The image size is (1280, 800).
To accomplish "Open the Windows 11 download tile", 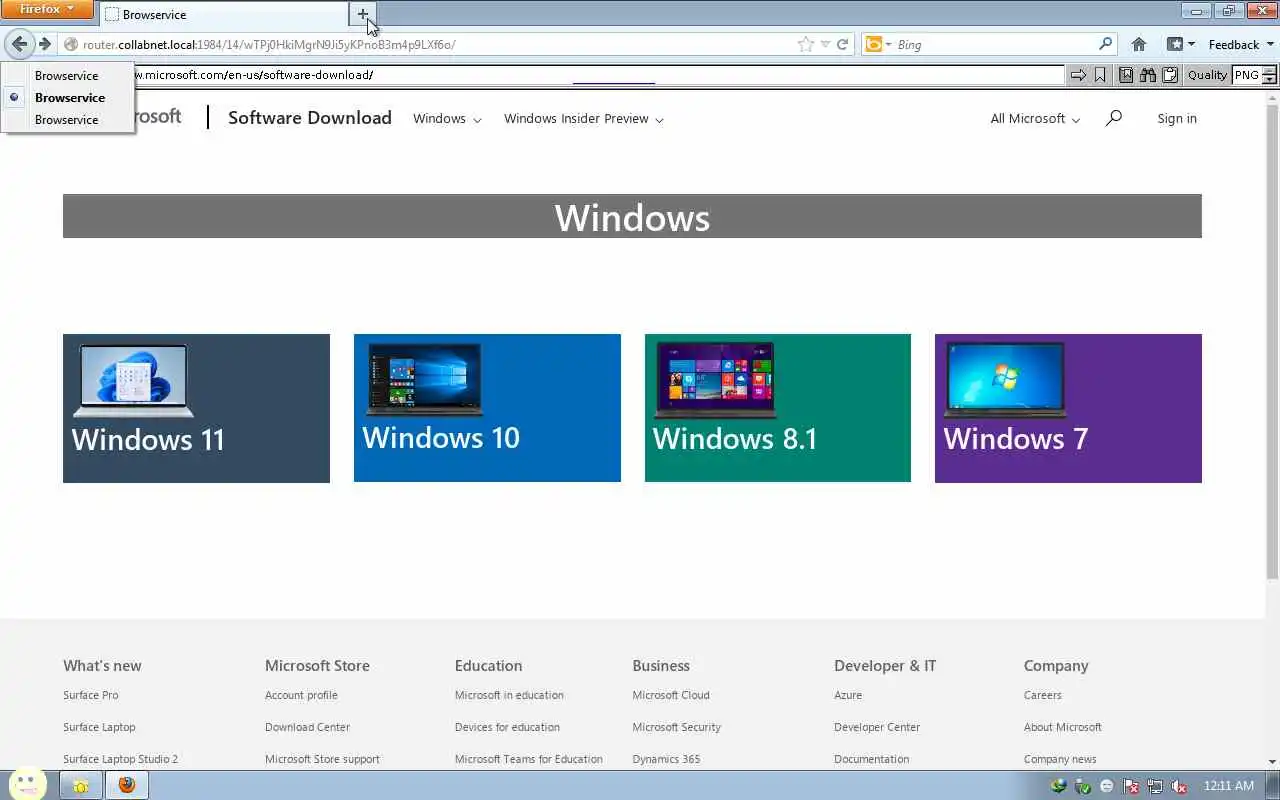I will click(196, 408).
